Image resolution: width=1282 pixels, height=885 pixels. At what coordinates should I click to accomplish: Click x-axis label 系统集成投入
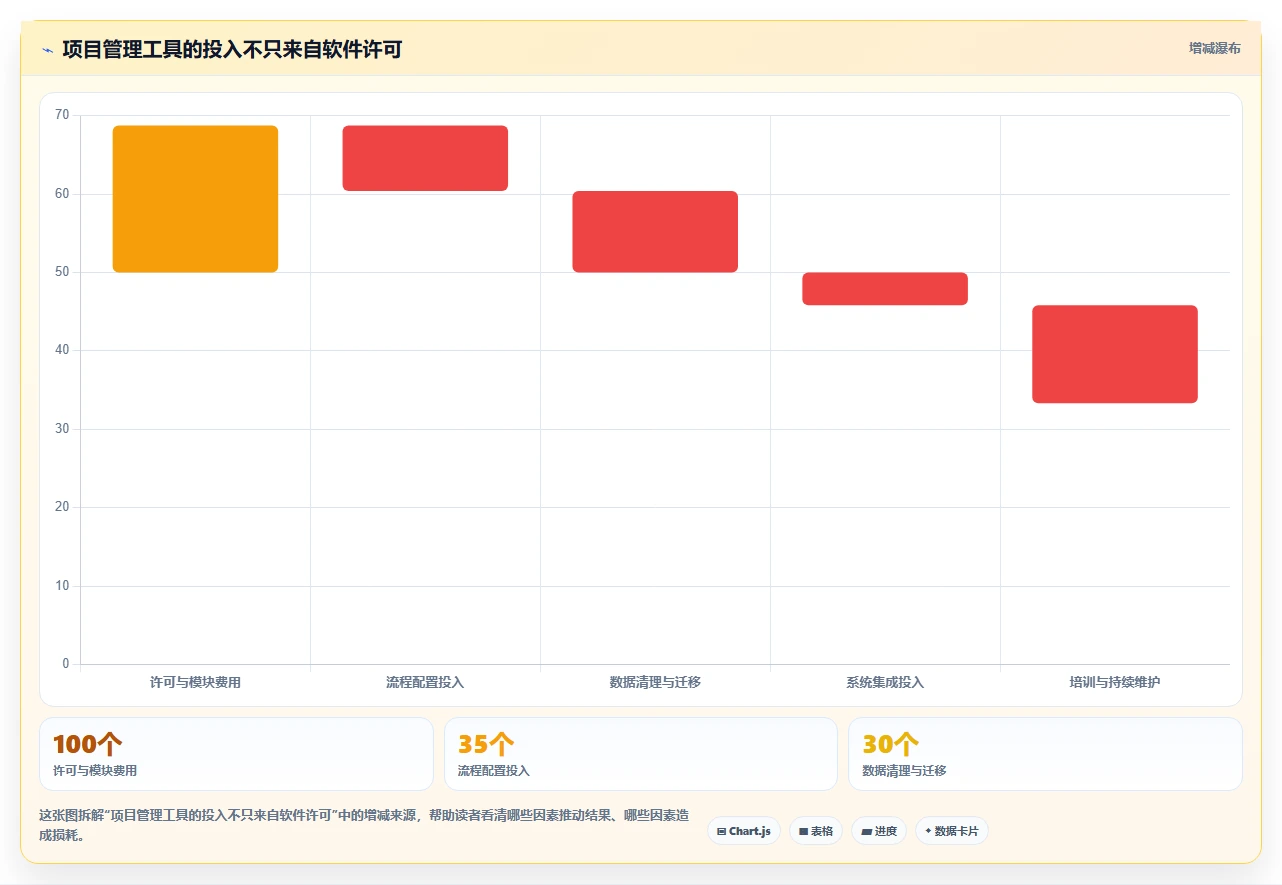click(885, 682)
